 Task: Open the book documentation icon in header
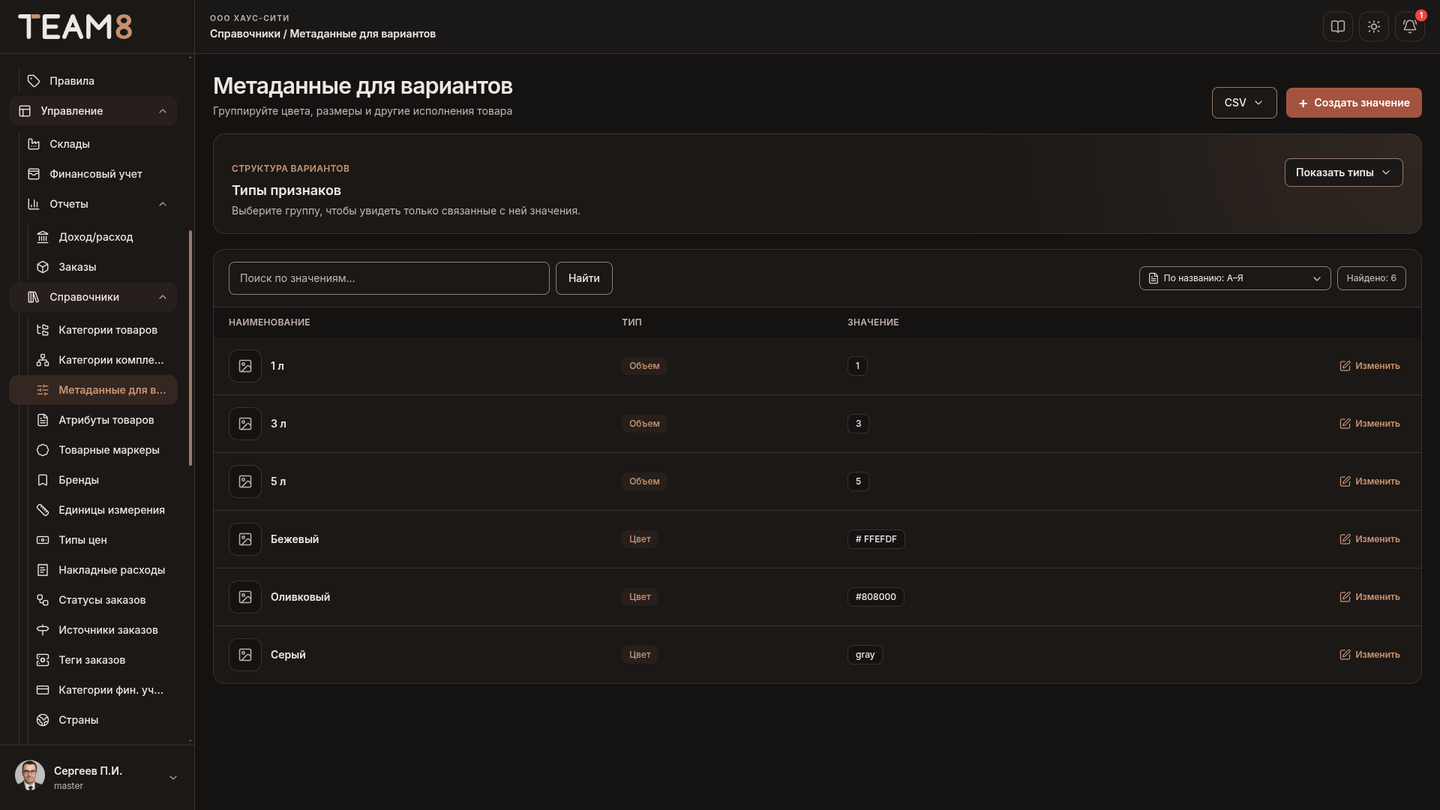pyautogui.click(x=1338, y=27)
